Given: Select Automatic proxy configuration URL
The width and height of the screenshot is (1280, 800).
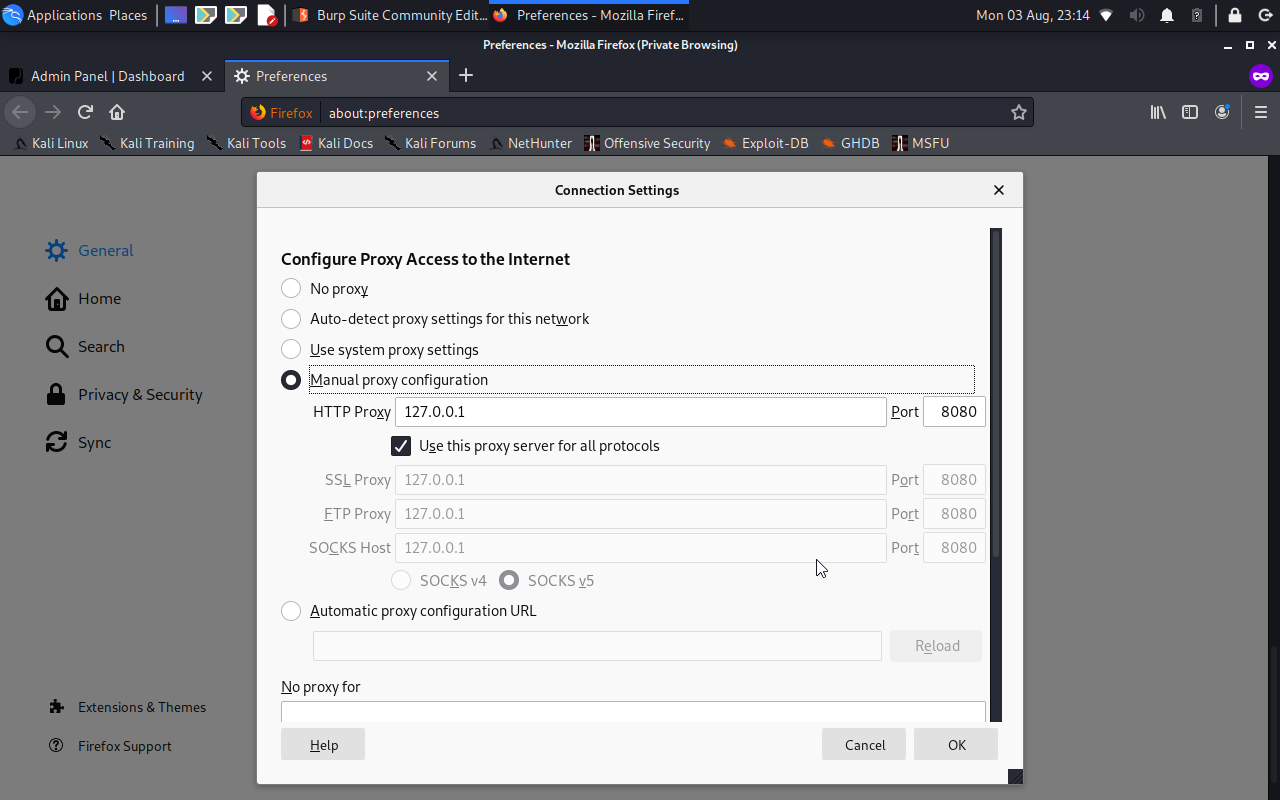Looking at the screenshot, I should (x=291, y=611).
